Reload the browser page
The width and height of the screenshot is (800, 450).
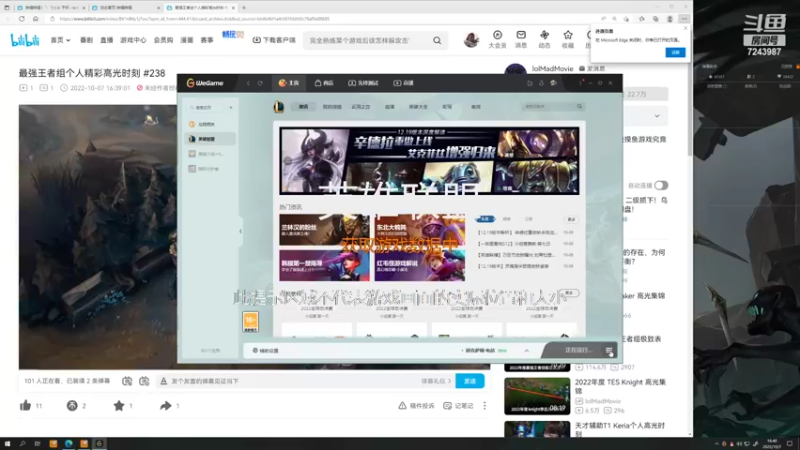pos(21,19)
